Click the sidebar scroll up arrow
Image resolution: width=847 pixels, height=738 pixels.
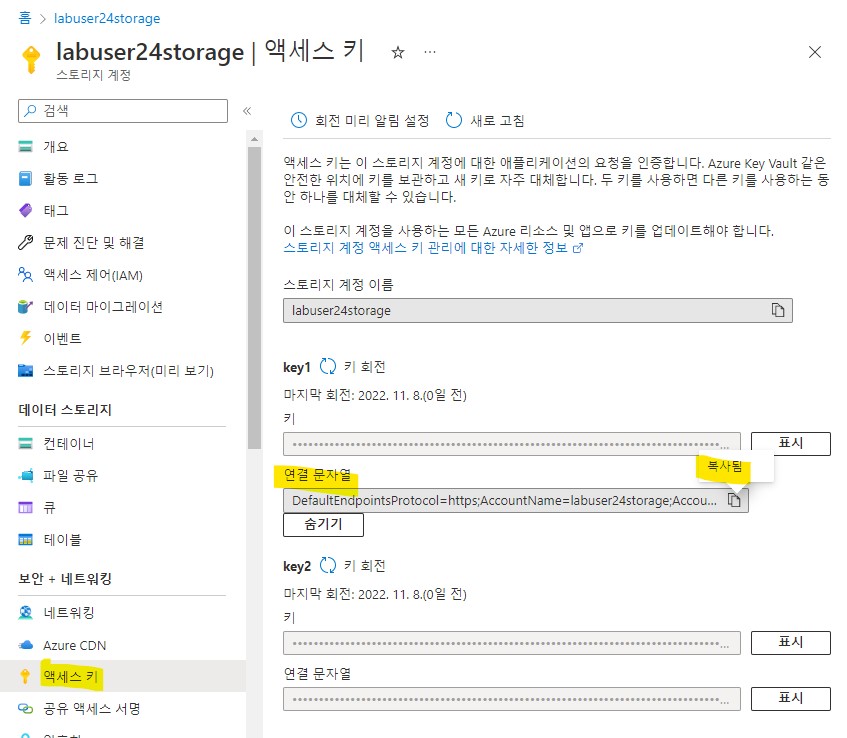pyautogui.click(x=254, y=139)
